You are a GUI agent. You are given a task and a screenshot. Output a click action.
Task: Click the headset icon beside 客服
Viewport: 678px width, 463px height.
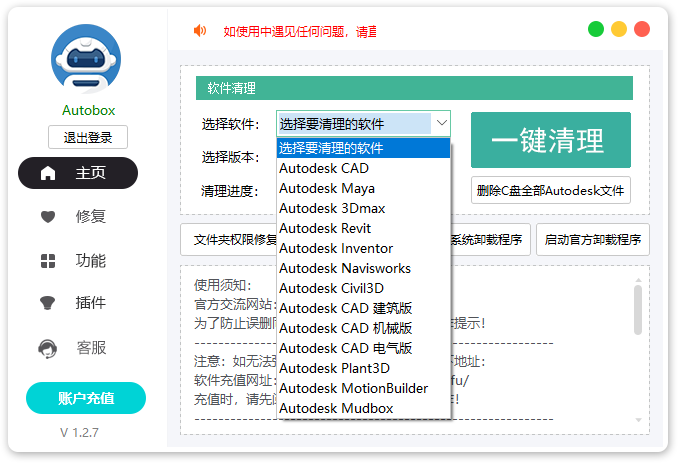coord(48,348)
